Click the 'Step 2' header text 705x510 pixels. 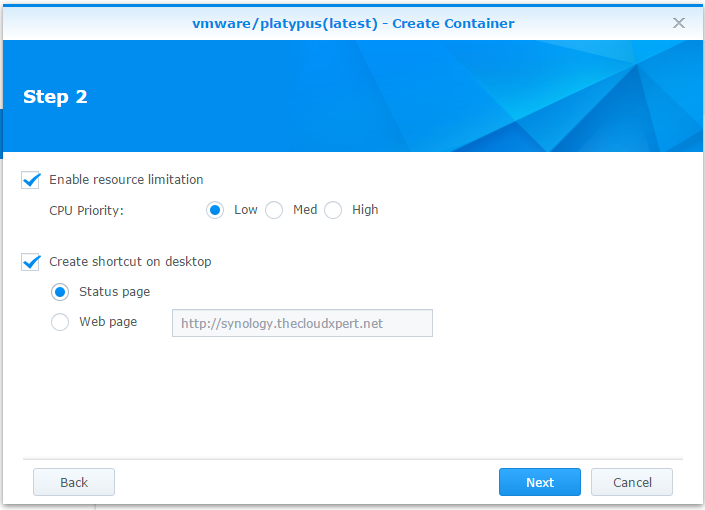pos(55,97)
